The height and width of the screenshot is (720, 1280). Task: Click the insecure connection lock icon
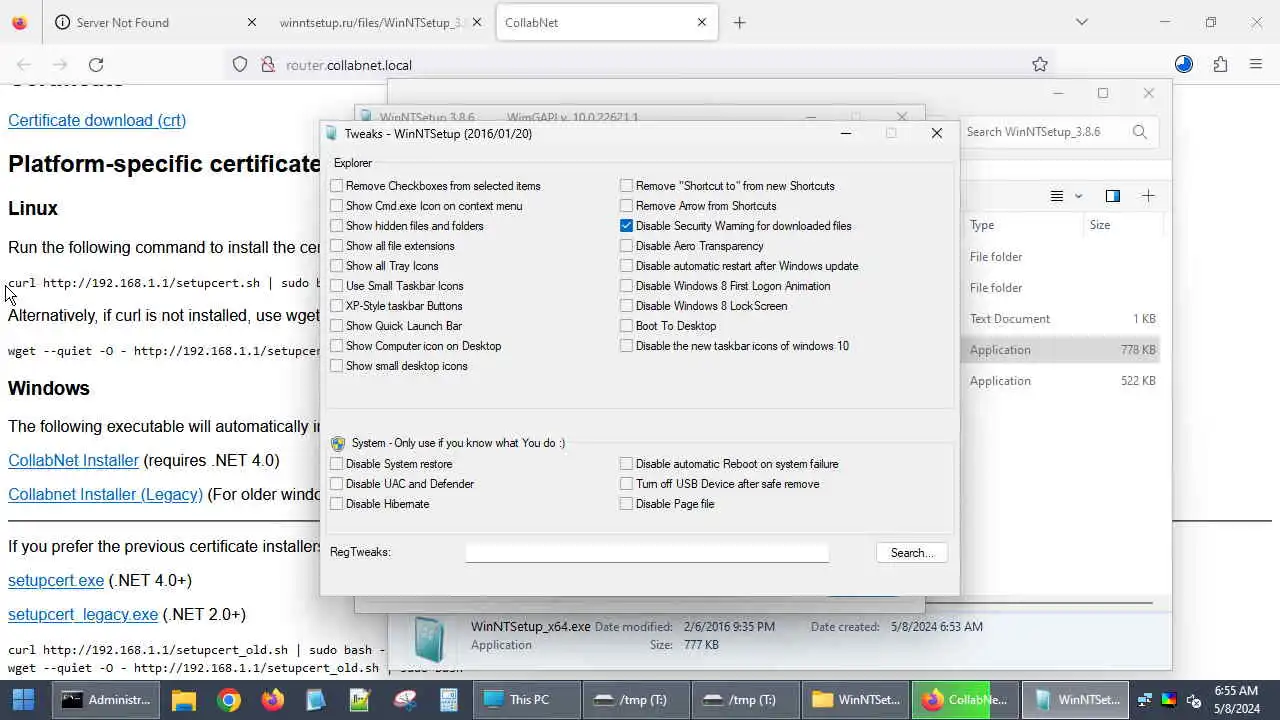click(268, 65)
